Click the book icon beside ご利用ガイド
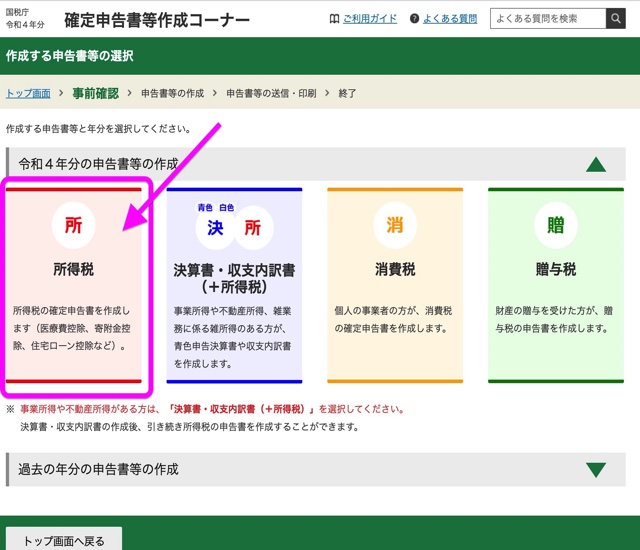The width and height of the screenshot is (640, 550). coord(334,19)
